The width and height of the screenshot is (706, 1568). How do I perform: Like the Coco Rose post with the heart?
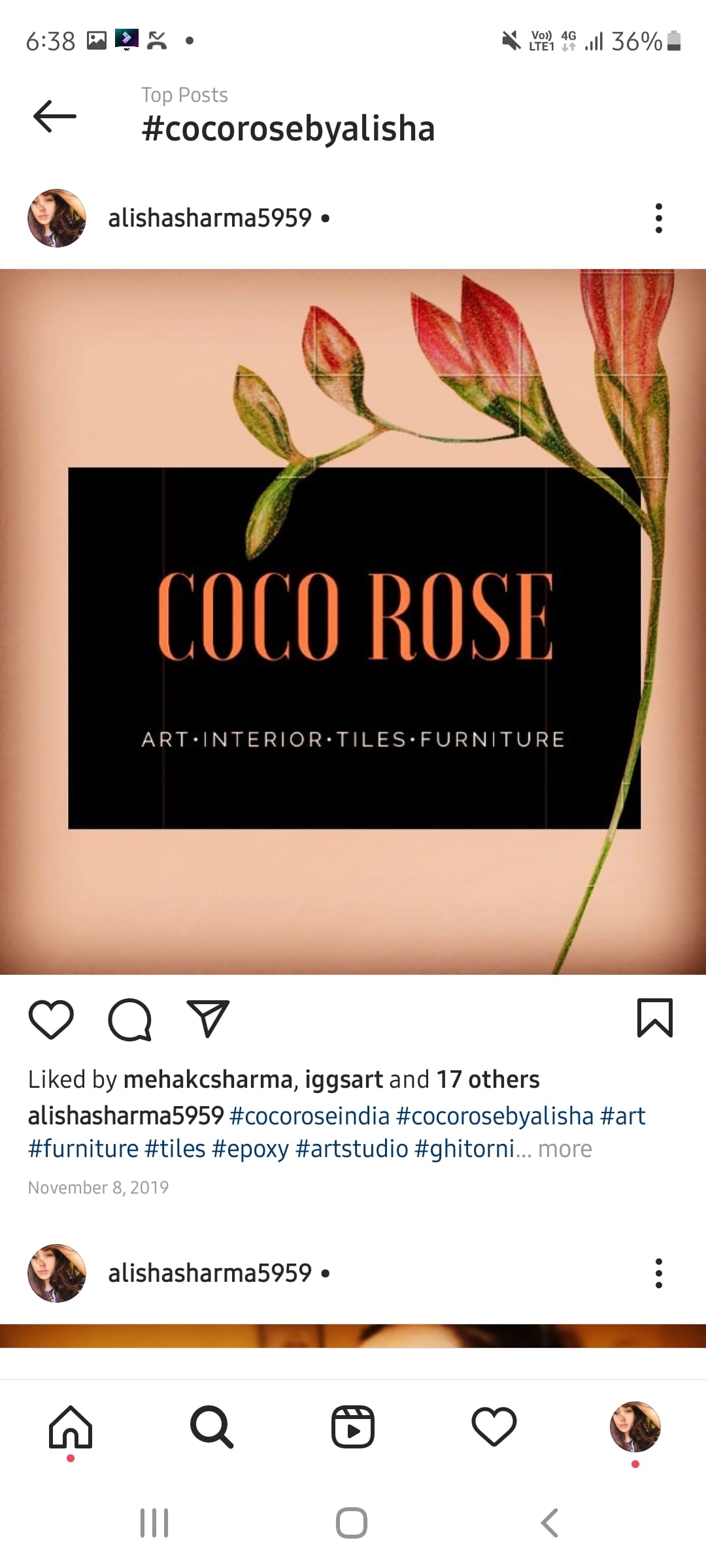pos(51,1019)
